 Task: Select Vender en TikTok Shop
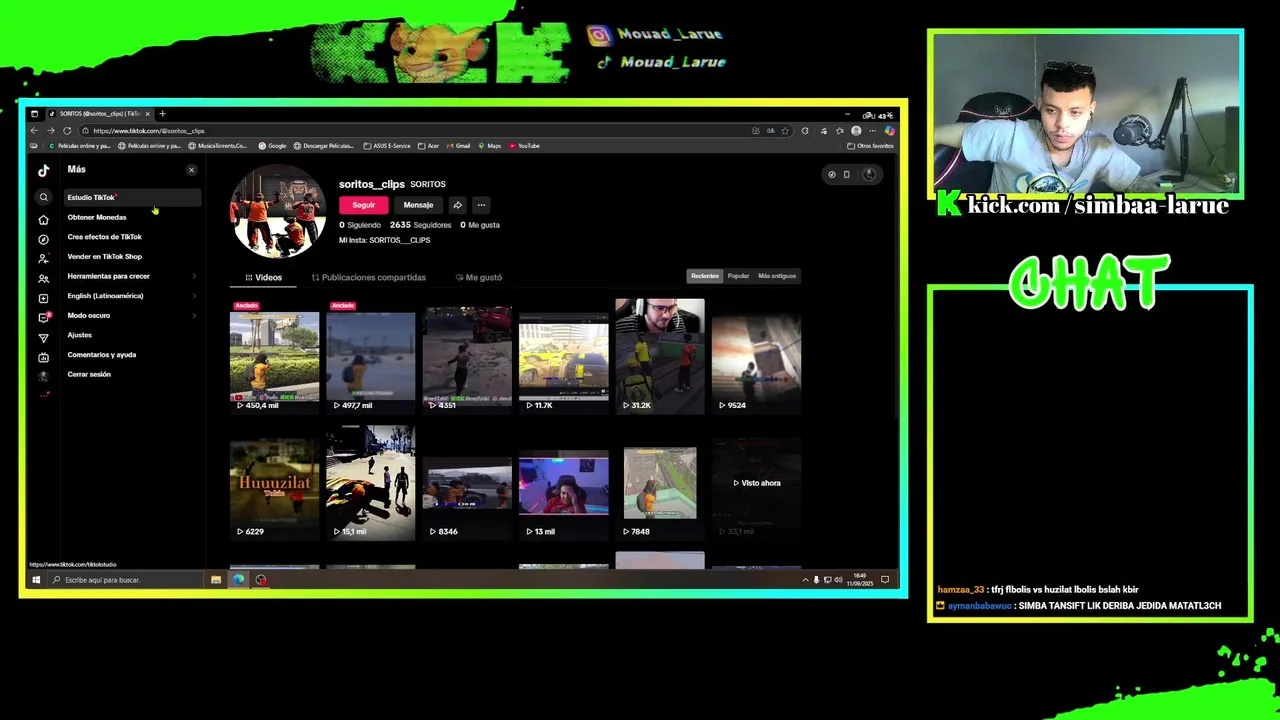(x=132, y=256)
